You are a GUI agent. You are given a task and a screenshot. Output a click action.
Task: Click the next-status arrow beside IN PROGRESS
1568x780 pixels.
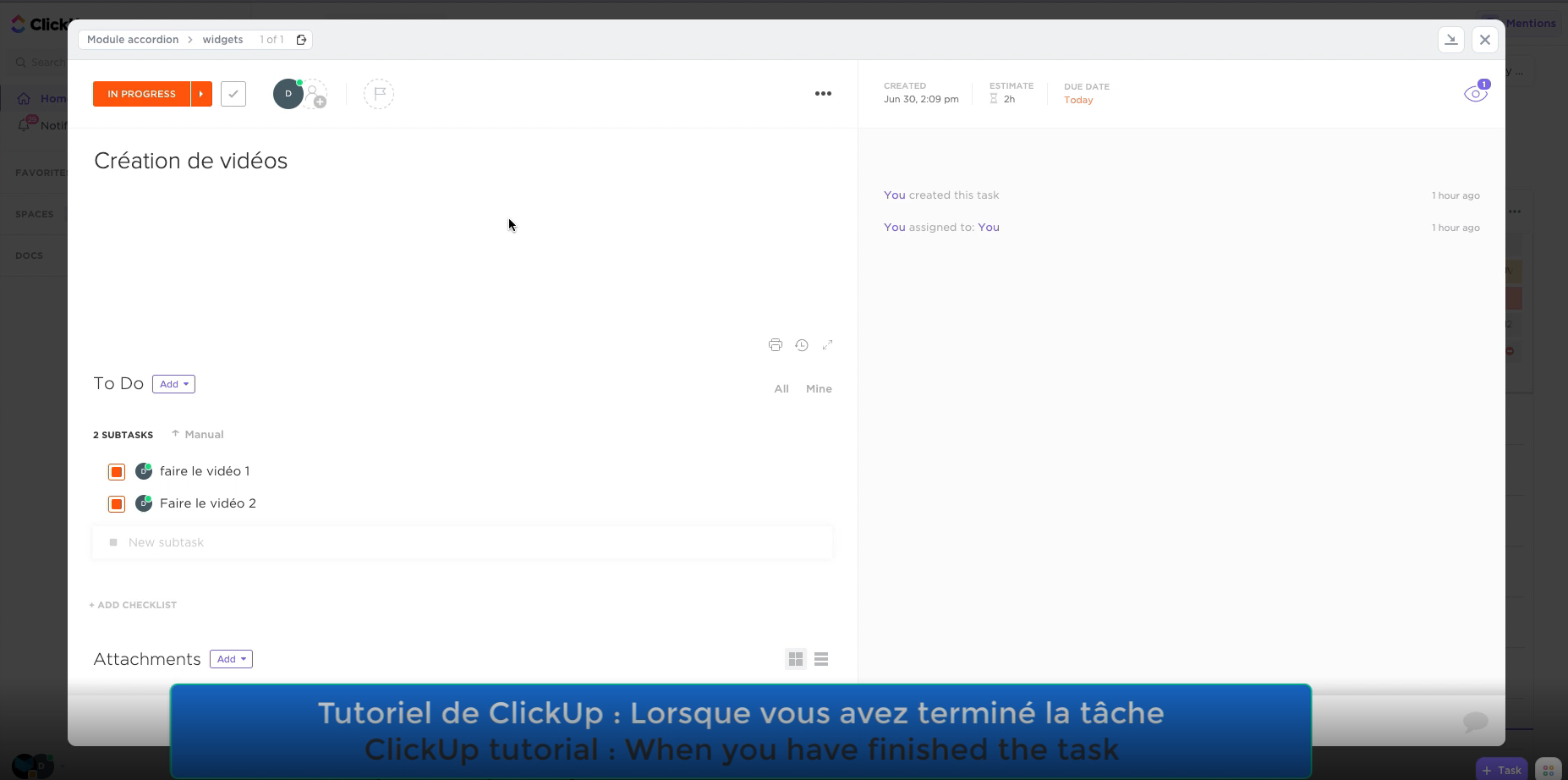(x=201, y=94)
